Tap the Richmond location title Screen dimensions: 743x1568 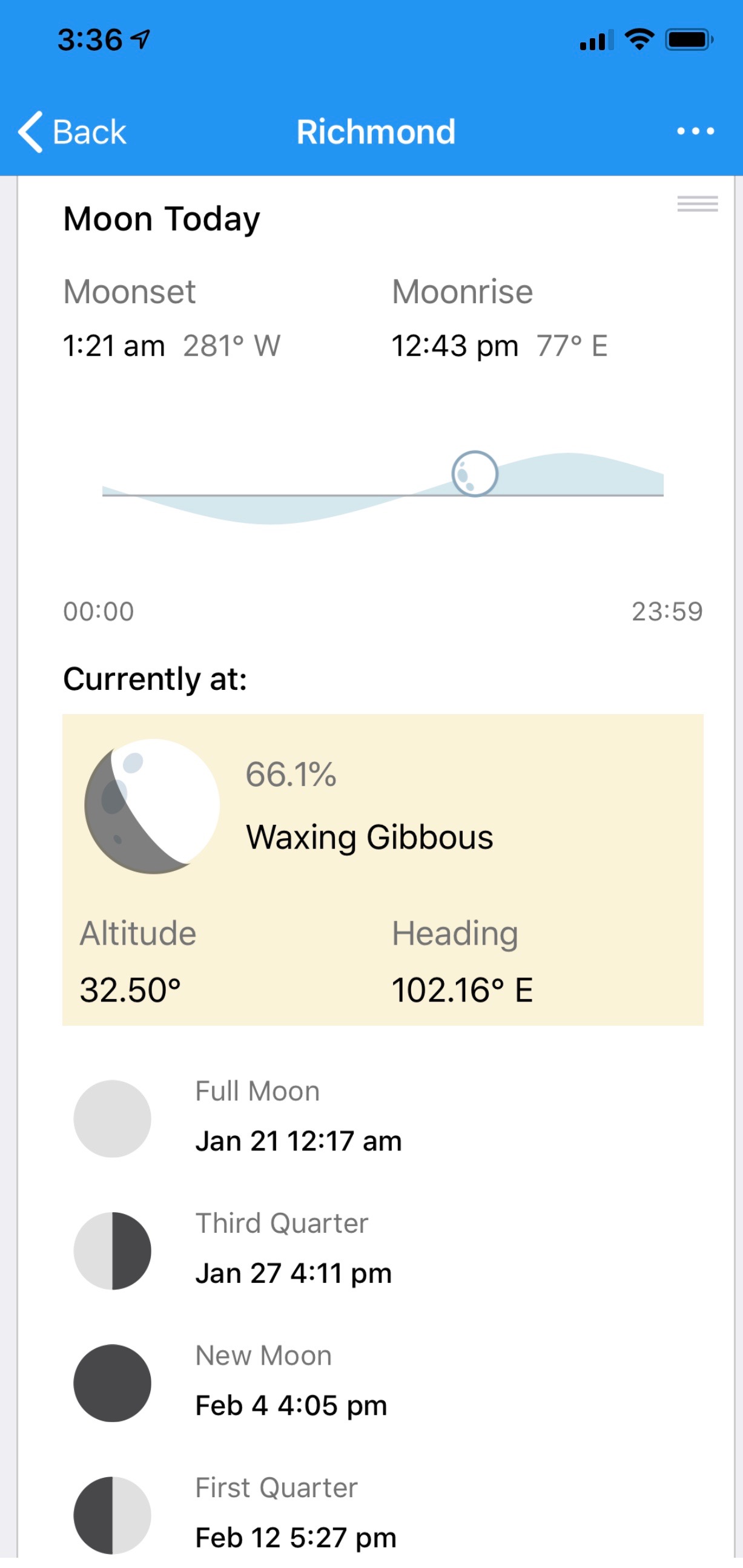coord(376,131)
